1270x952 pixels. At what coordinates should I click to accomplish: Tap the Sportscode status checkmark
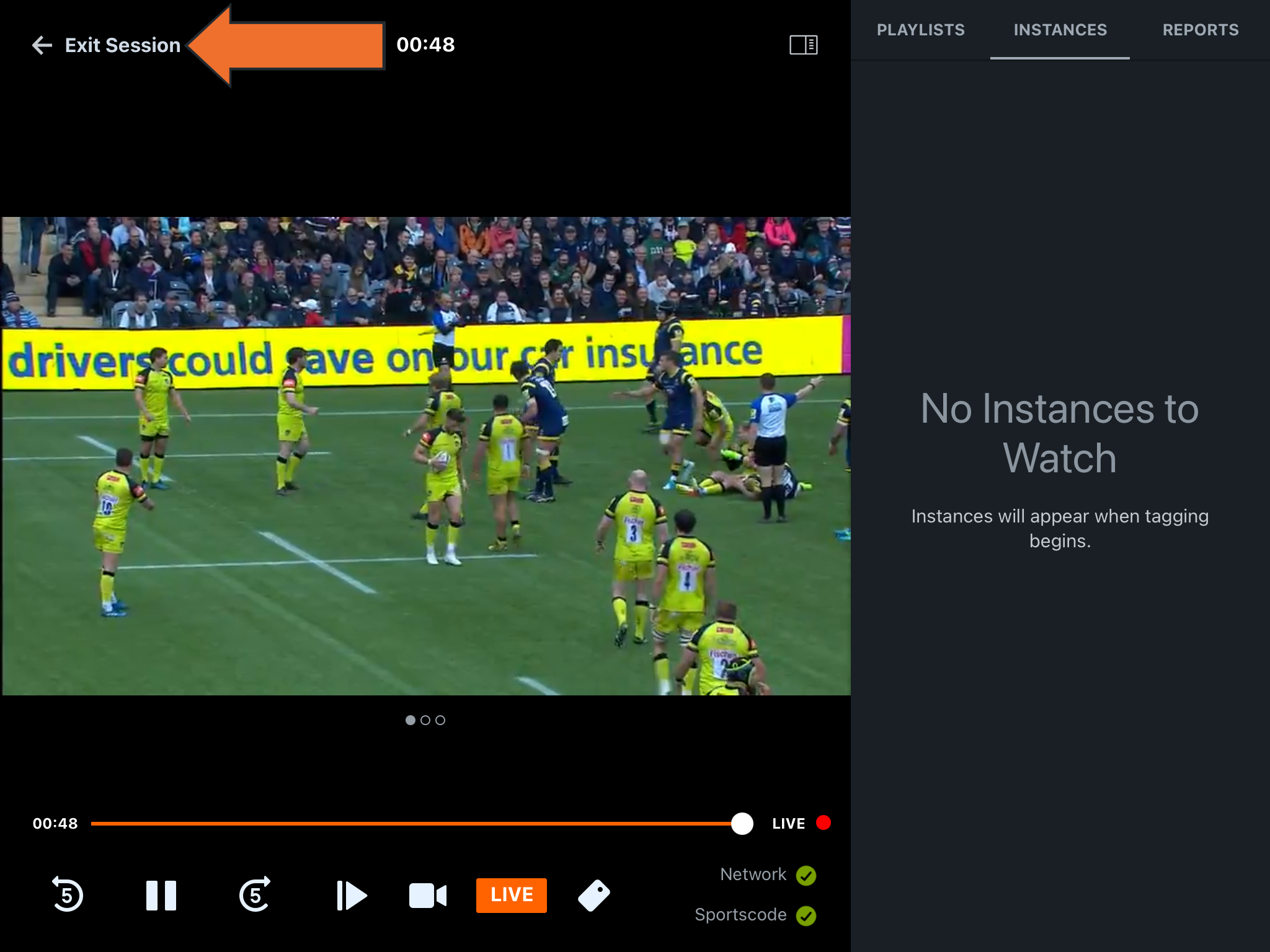coord(806,916)
